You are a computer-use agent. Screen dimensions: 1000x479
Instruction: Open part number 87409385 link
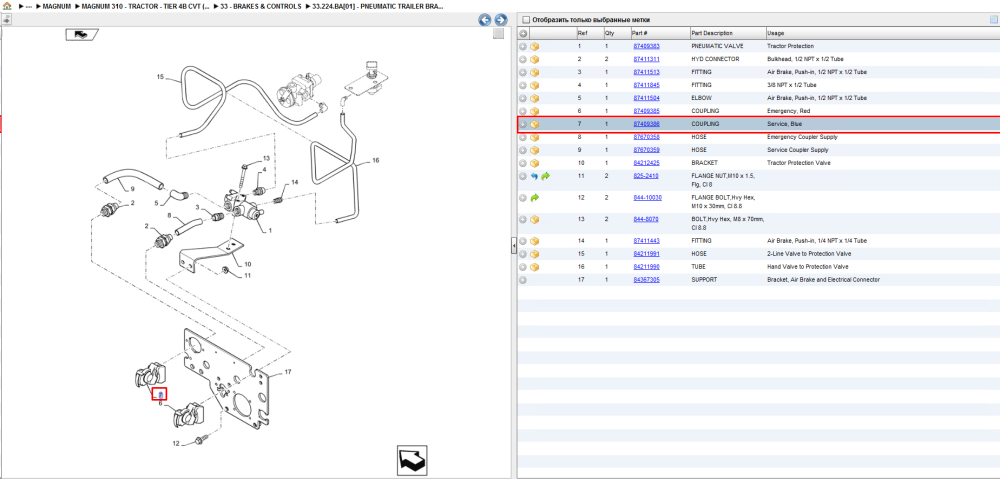click(x=646, y=111)
